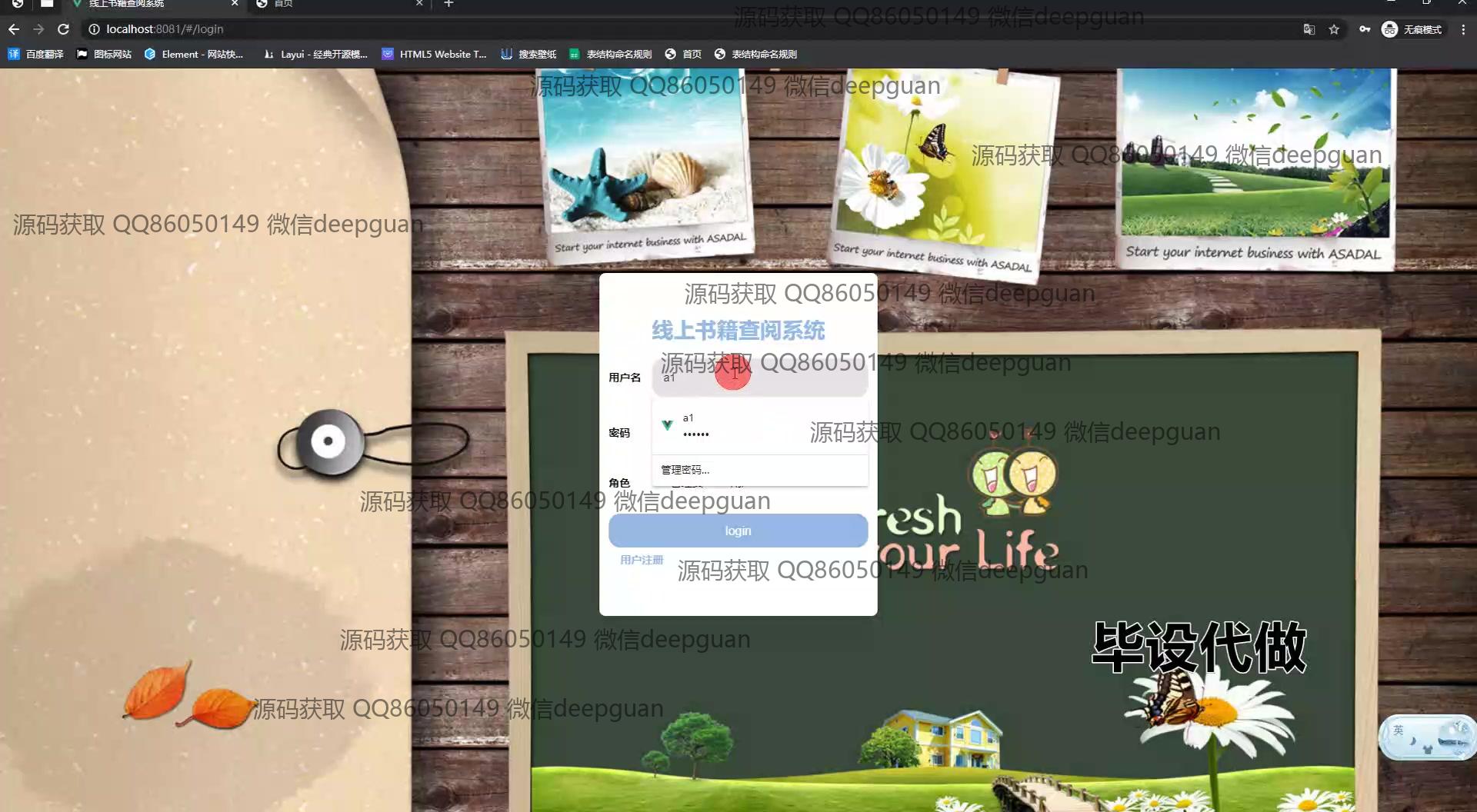Click the 用户注册 registration link
Screen dimensions: 1477x812
coord(642,560)
